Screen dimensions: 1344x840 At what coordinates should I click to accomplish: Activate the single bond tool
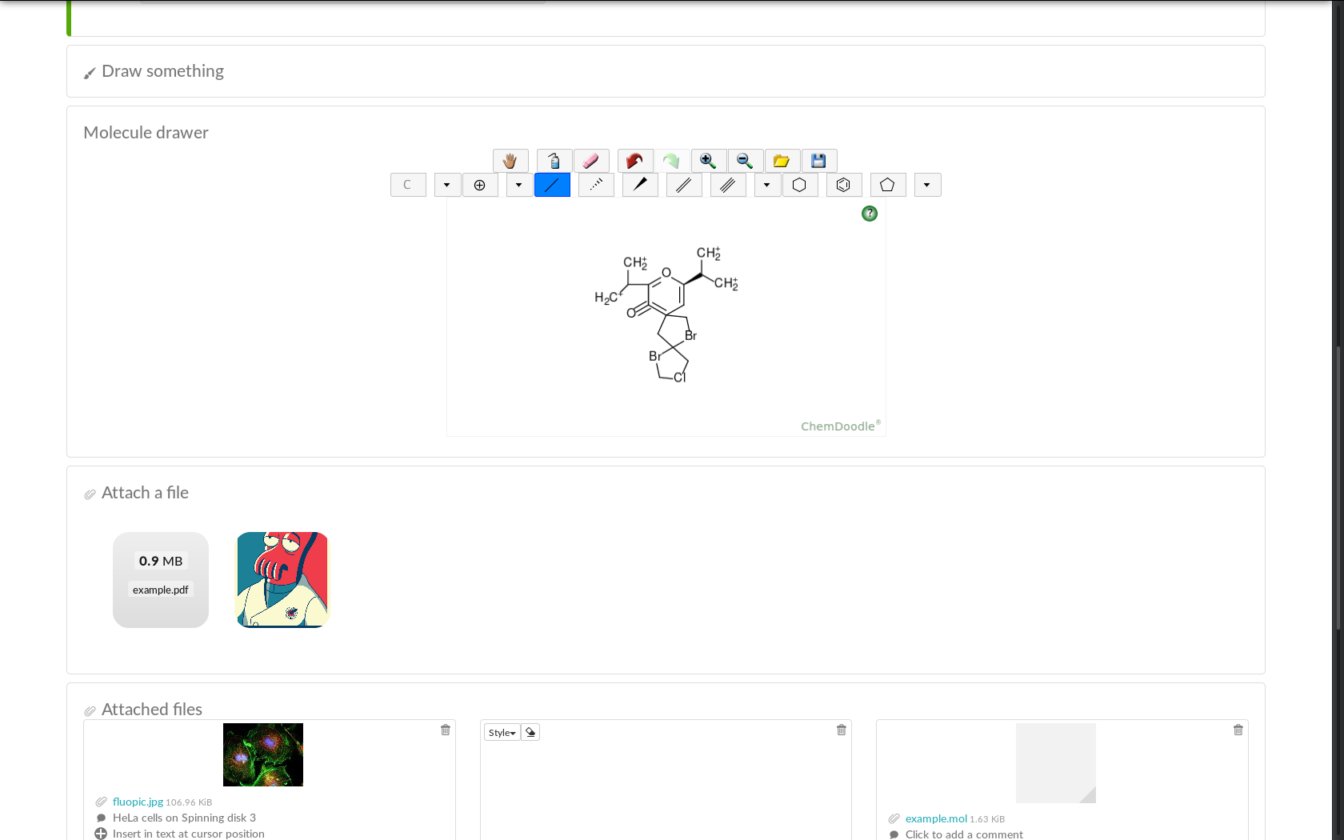tap(552, 185)
